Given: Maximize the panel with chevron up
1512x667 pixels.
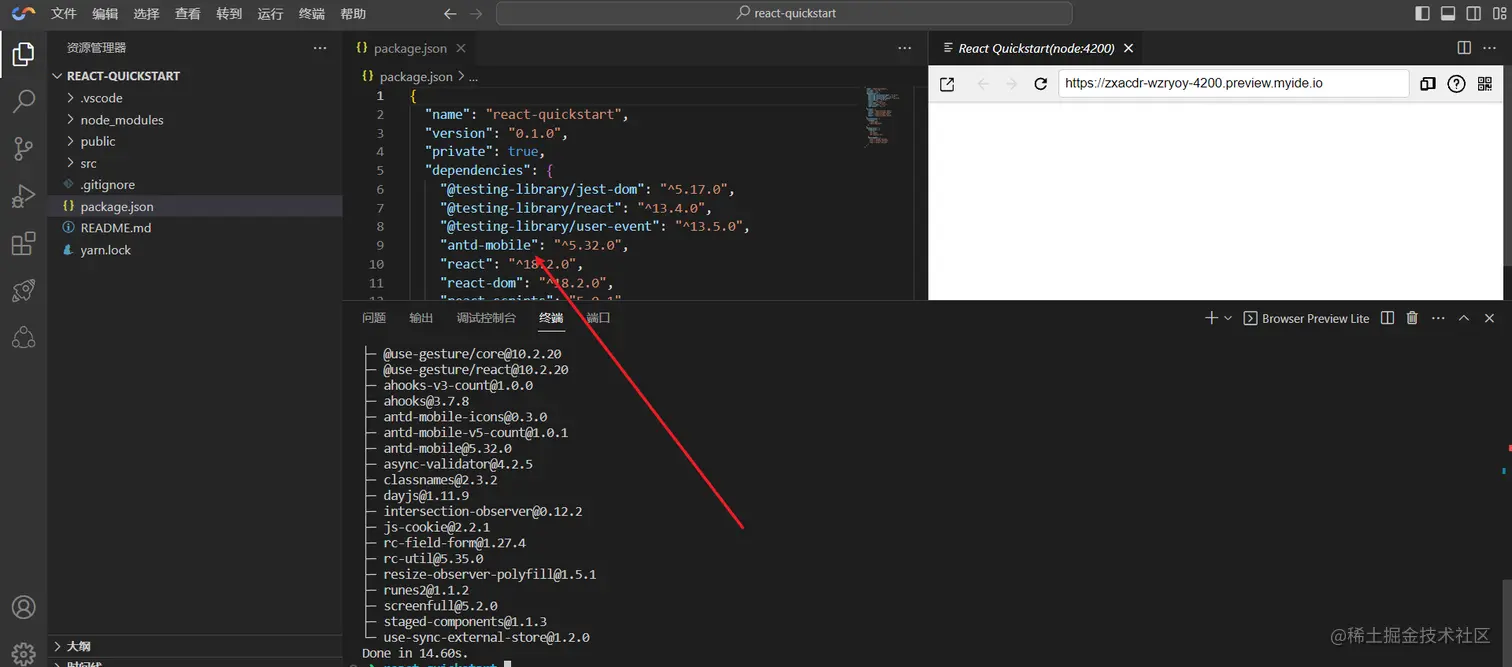Looking at the screenshot, I should (1464, 318).
